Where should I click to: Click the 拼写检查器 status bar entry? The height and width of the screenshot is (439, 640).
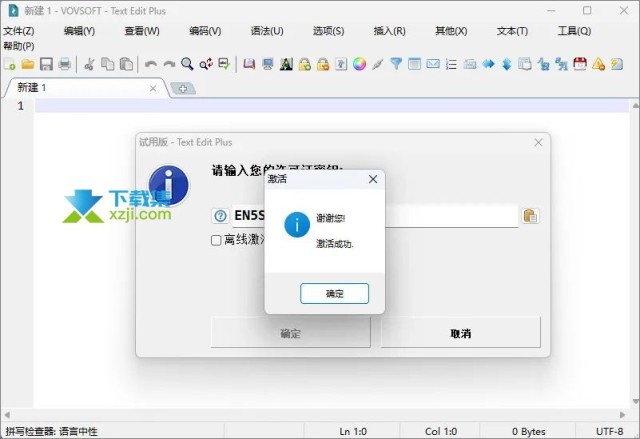[x=51, y=431]
